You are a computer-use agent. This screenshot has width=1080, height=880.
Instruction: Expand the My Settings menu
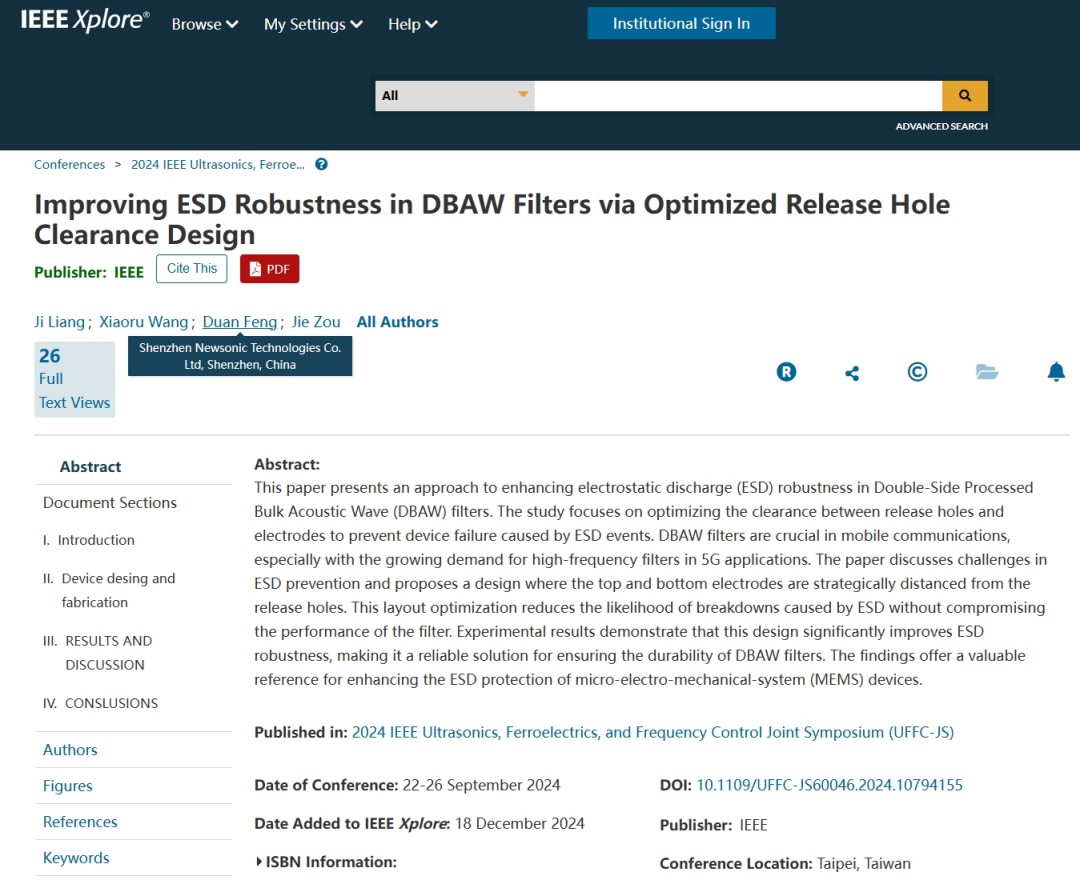click(x=313, y=24)
